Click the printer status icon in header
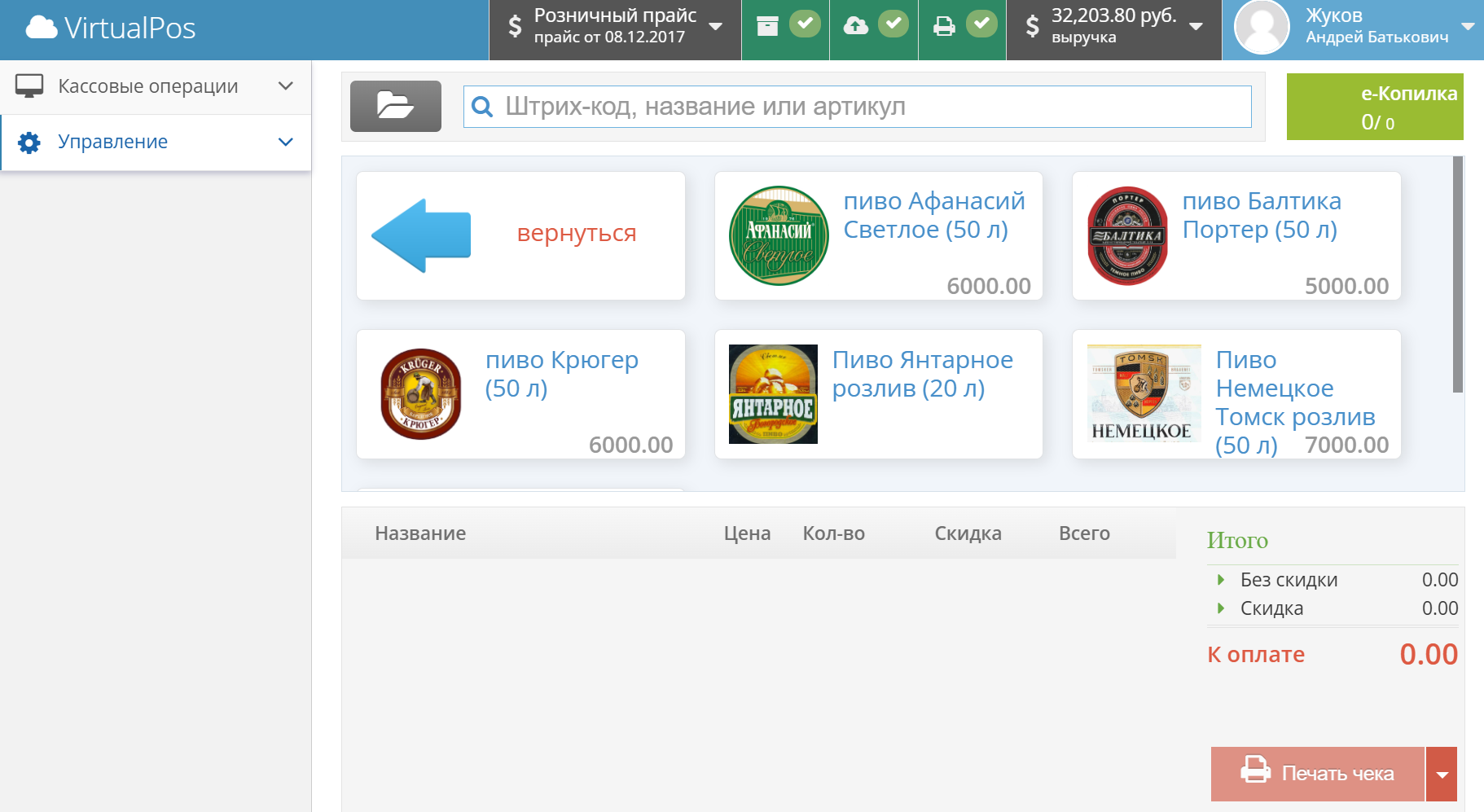This screenshot has width=1484, height=812. point(944,26)
